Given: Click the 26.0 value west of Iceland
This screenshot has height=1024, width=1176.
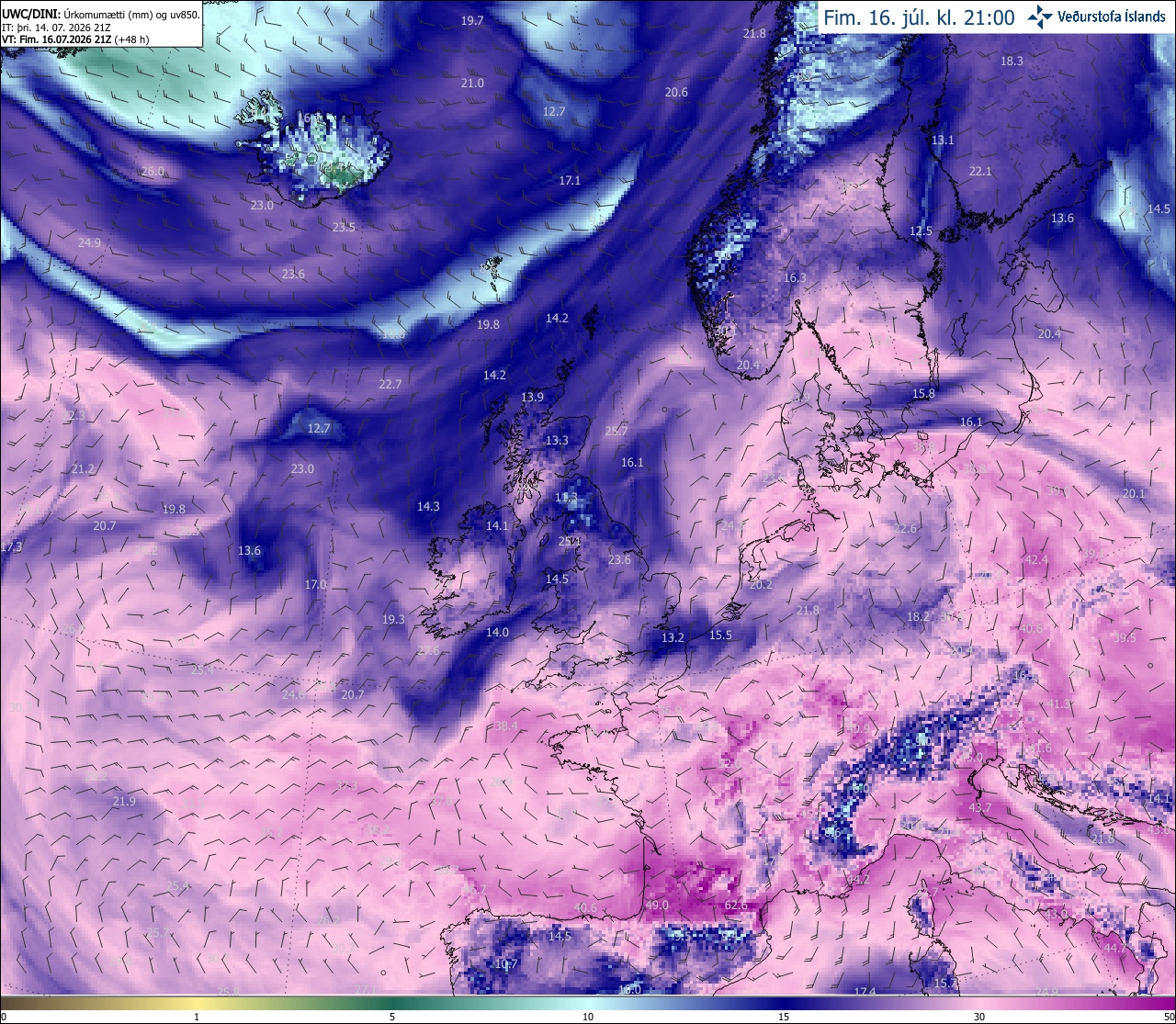Looking at the screenshot, I should (x=153, y=172).
